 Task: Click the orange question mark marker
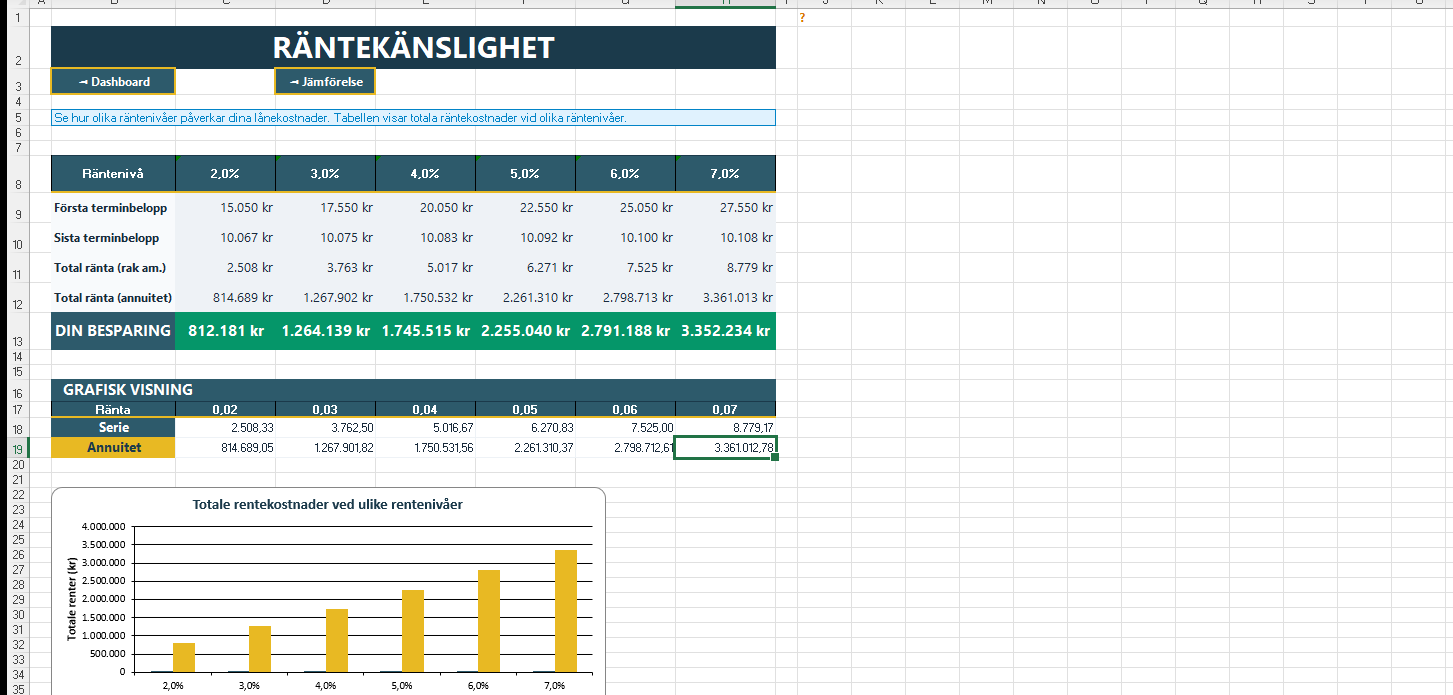click(x=802, y=18)
